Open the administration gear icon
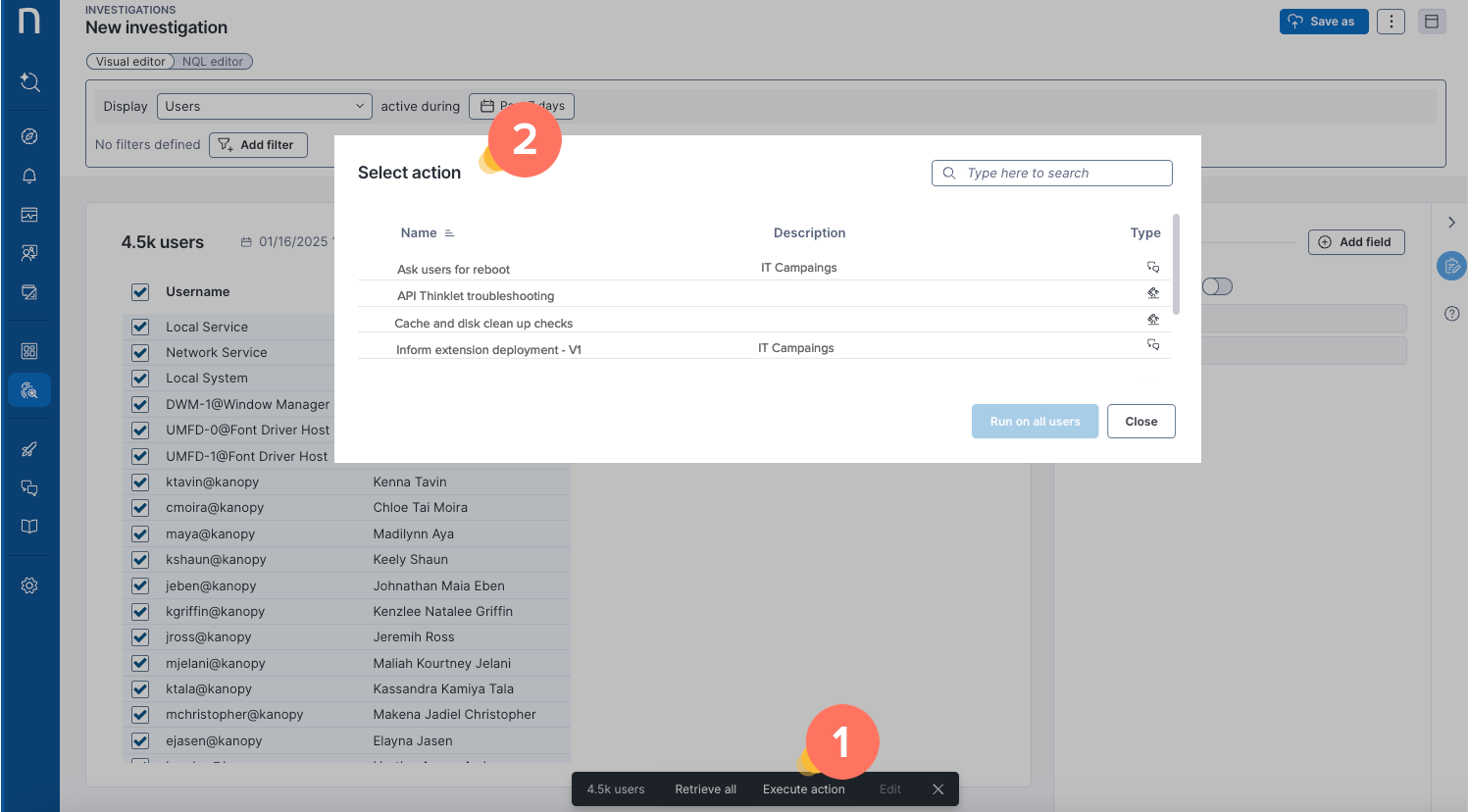Viewport: 1468px width, 812px height. point(29,585)
